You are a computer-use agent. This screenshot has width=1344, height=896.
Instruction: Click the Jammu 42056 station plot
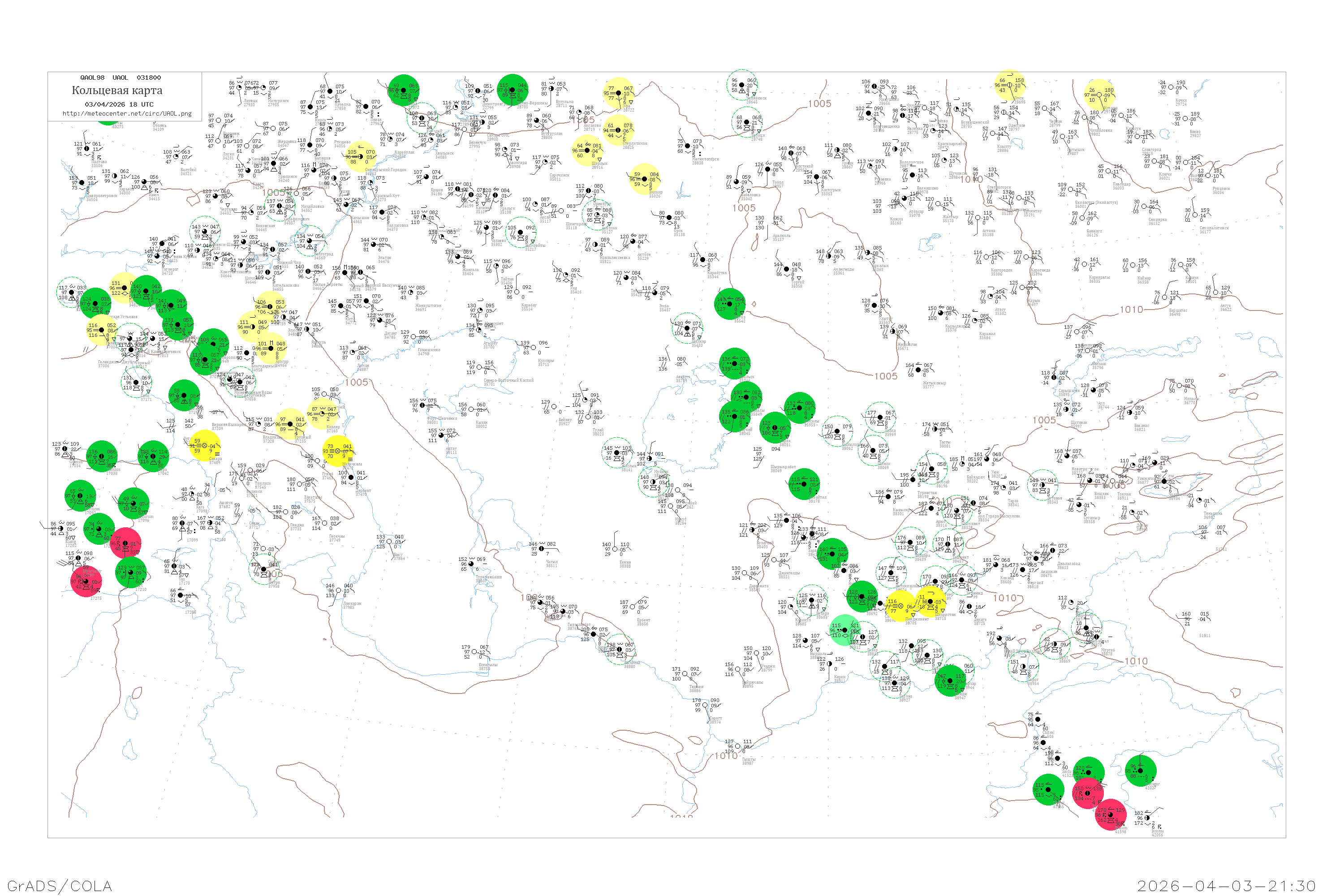tap(1147, 818)
